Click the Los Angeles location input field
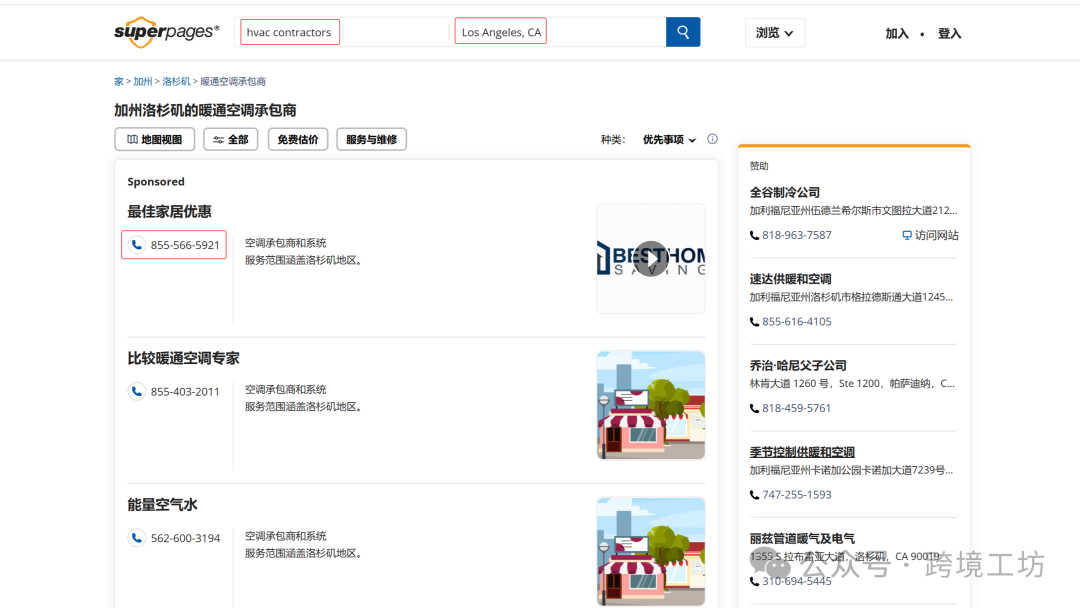Image resolution: width=1080 pixels, height=608 pixels. (x=500, y=31)
